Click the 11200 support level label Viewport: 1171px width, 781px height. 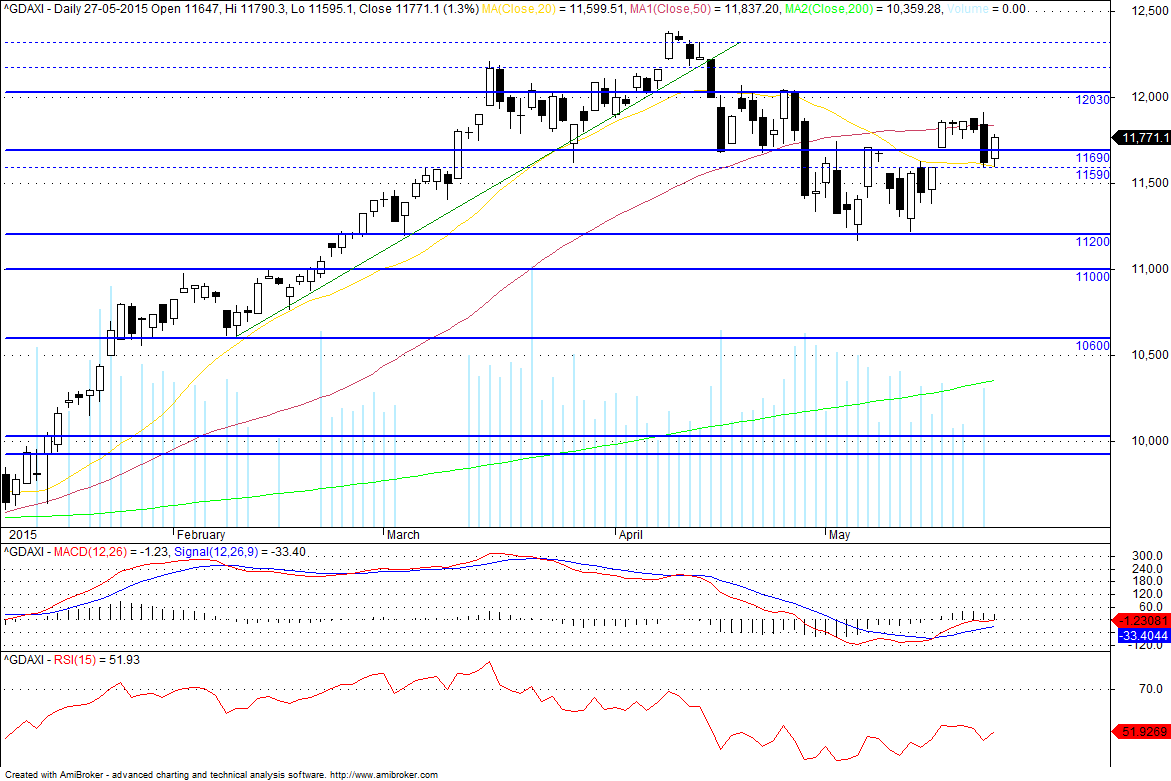pos(1092,242)
